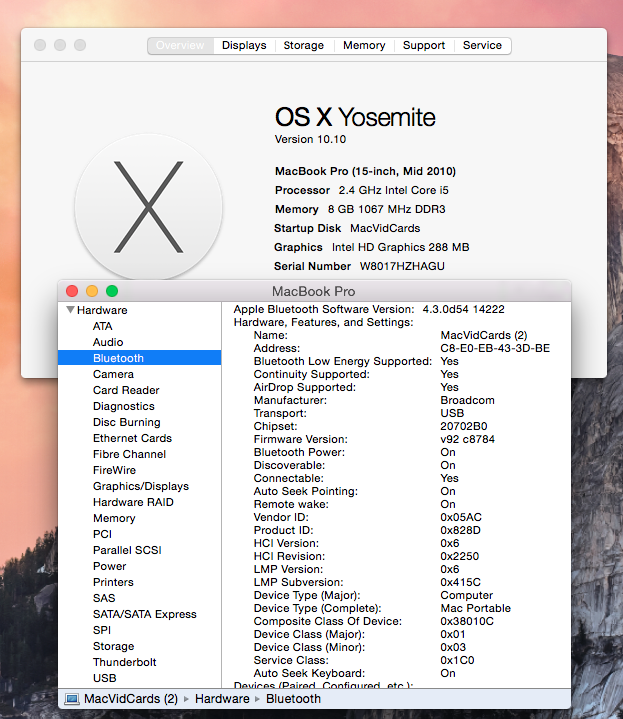
Task: Click Bluetooth in the bottom path bar
Action: [293, 699]
